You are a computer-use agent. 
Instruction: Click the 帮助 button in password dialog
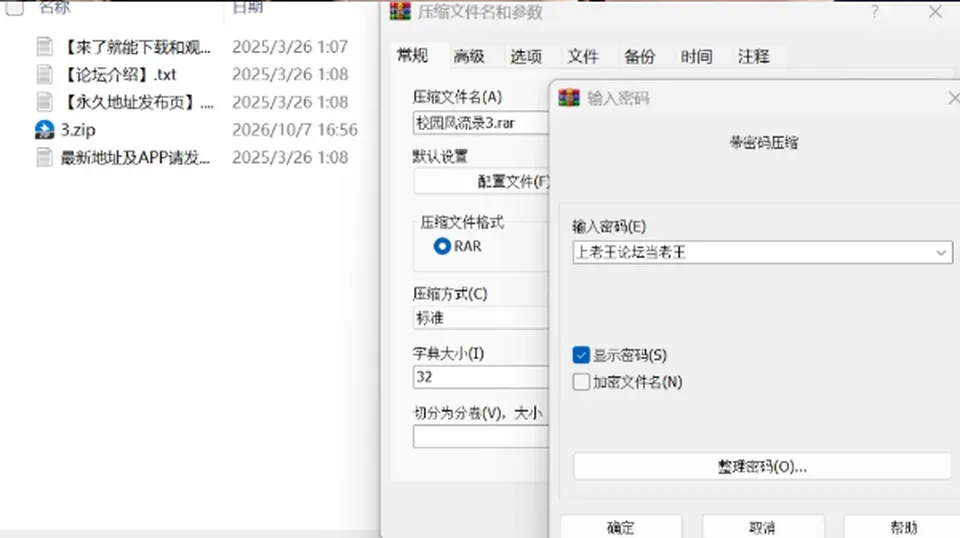[903, 527]
